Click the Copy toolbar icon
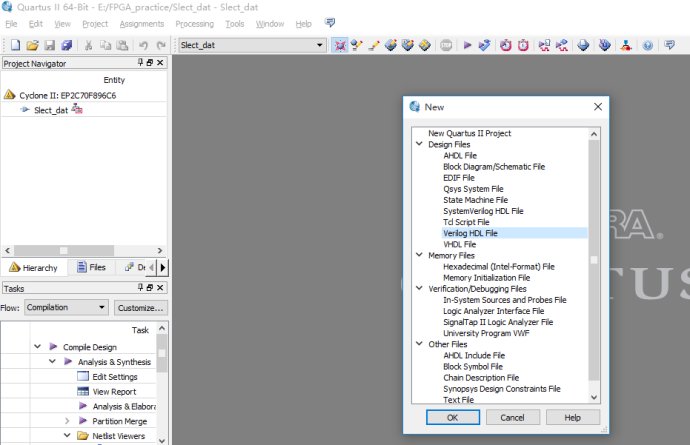 pyautogui.click(x=106, y=45)
